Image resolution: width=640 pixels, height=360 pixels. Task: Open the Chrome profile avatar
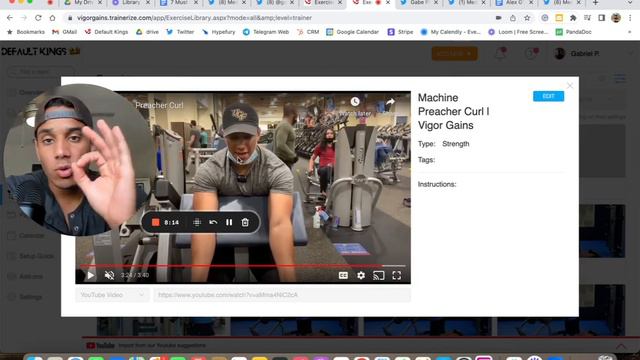(616, 18)
